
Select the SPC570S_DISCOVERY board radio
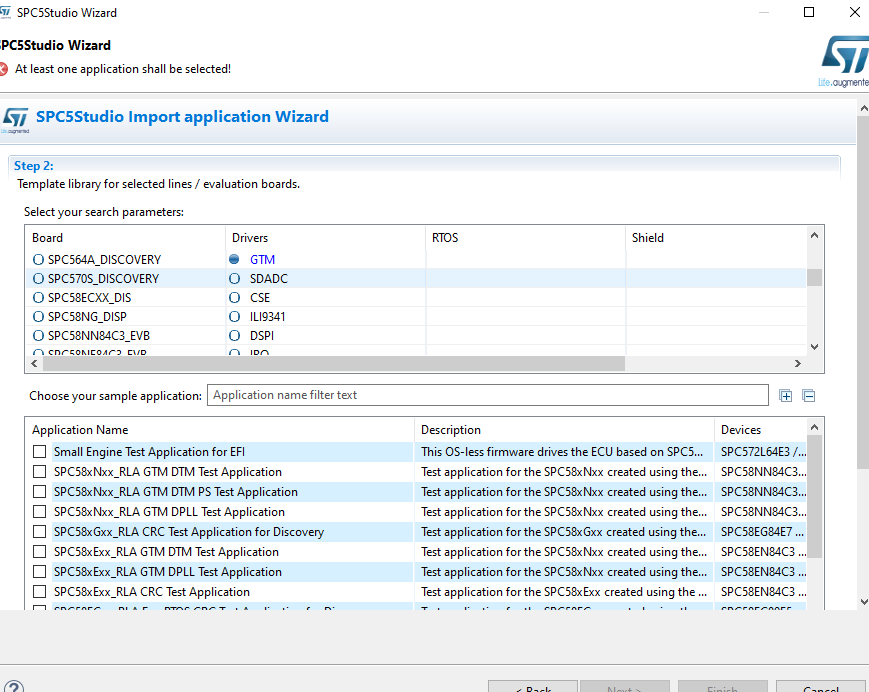click(38, 278)
